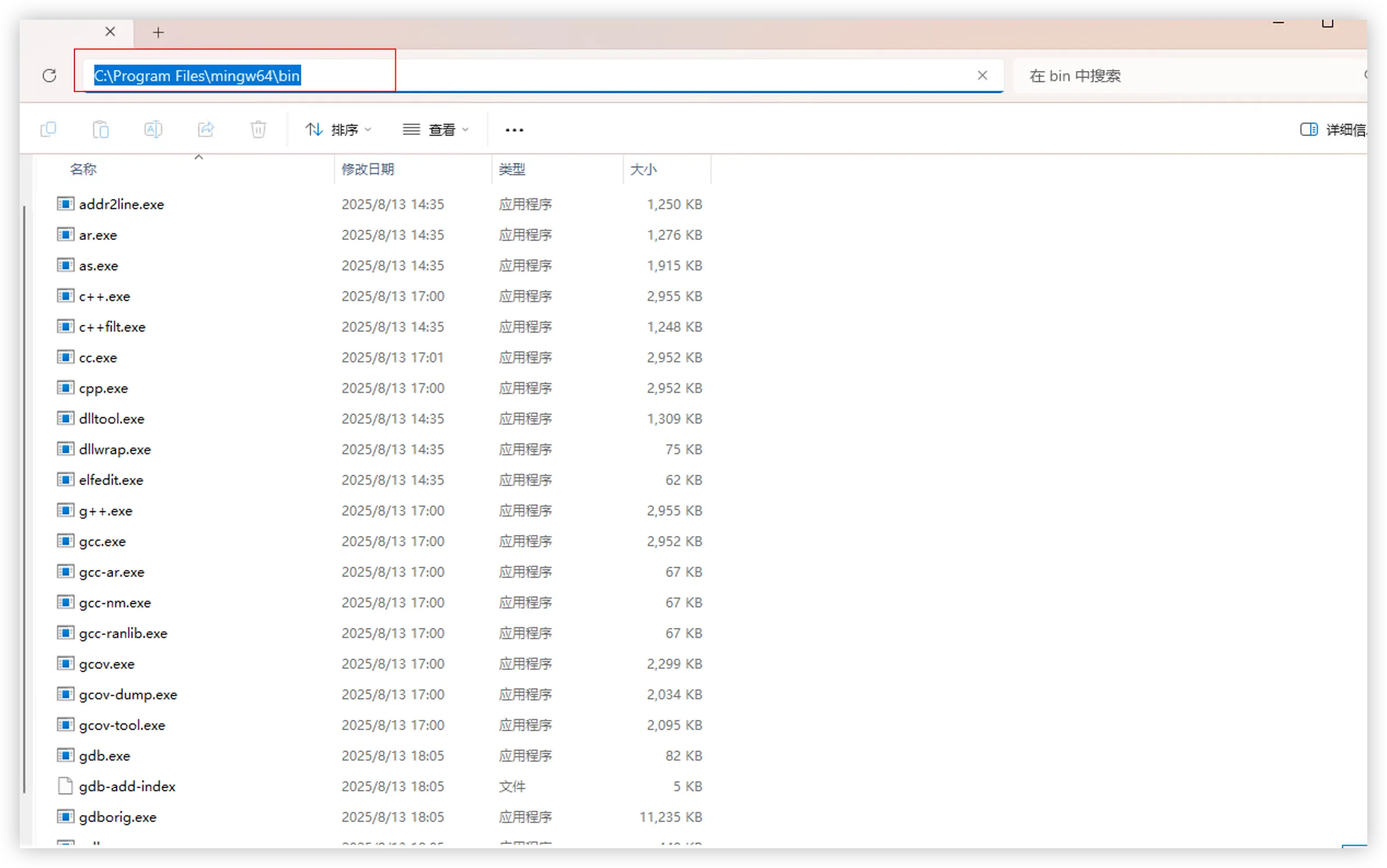The width and height of the screenshot is (1387, 868).
Task: Clear the address bar with X icon
Action: click(983, 76)
